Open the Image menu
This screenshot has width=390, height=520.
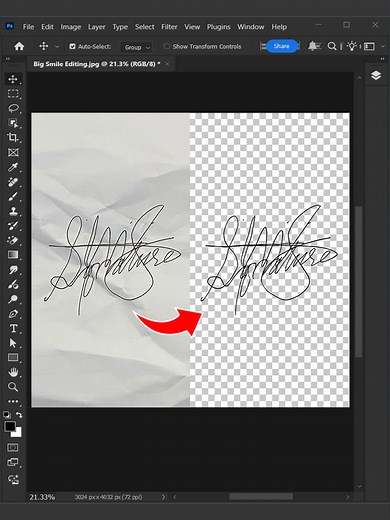pos(71,27)
